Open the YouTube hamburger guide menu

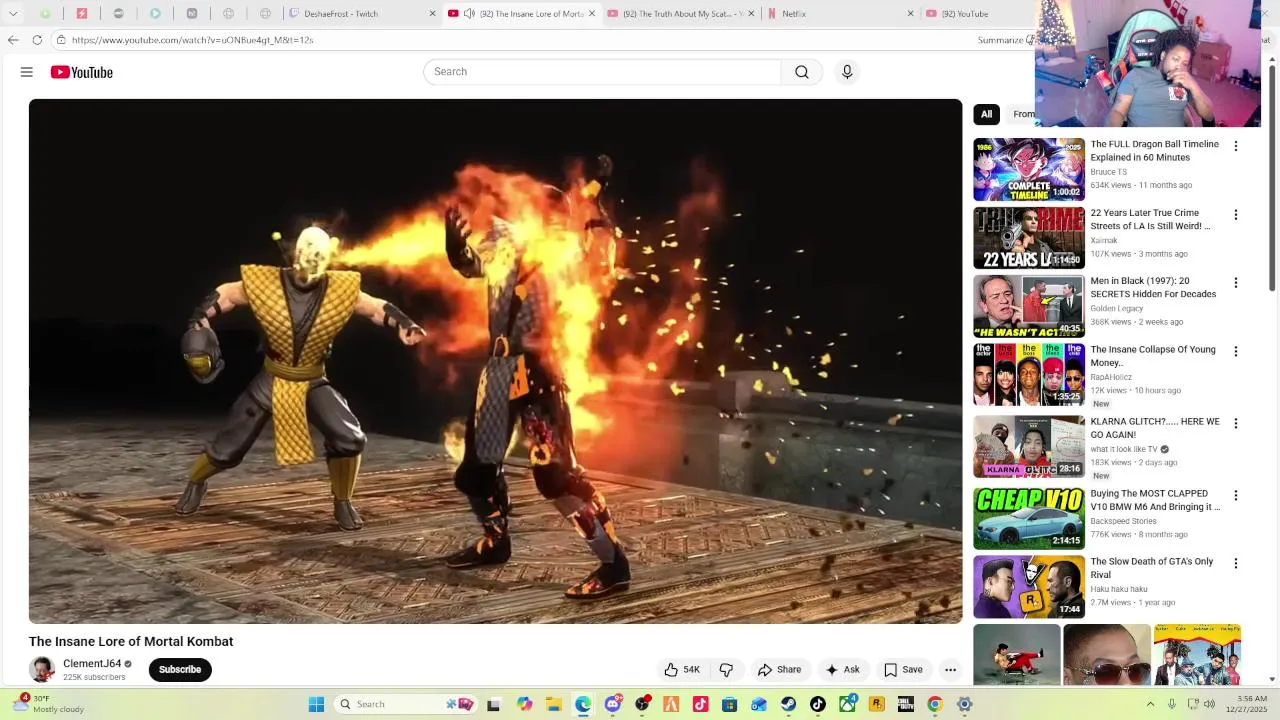[27, 72]
